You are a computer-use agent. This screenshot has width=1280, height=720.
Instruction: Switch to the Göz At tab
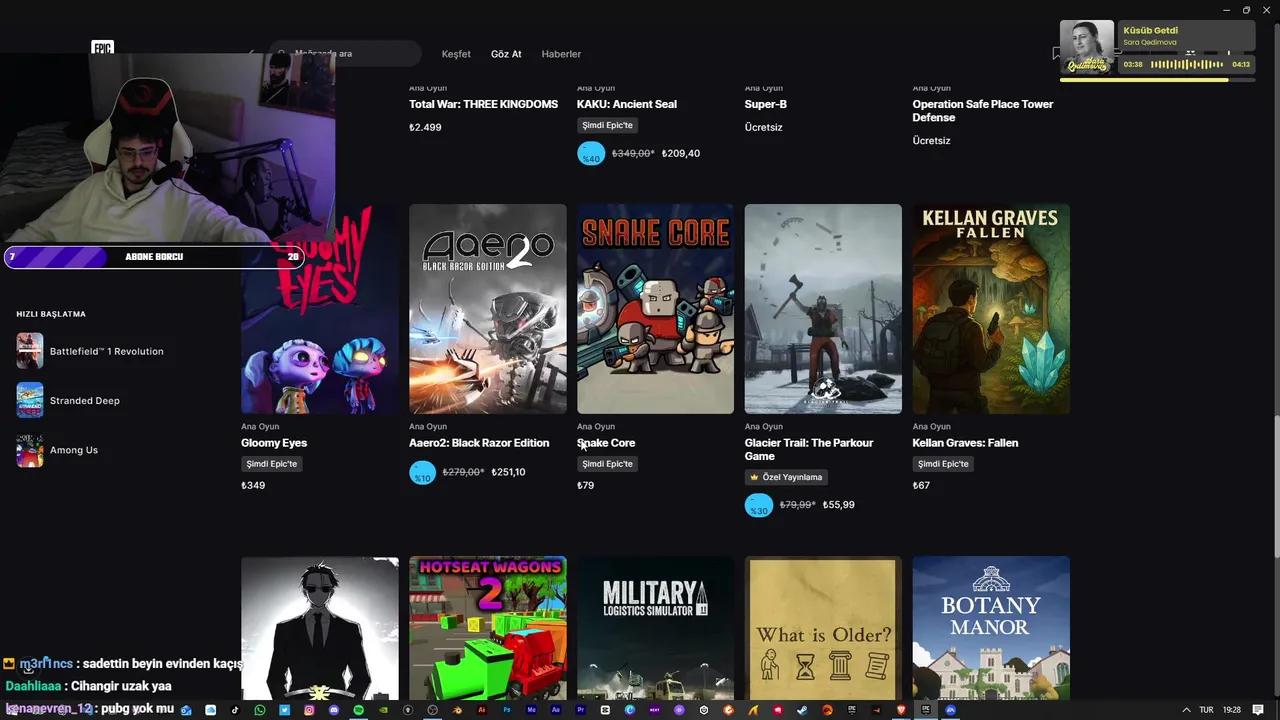506,54
